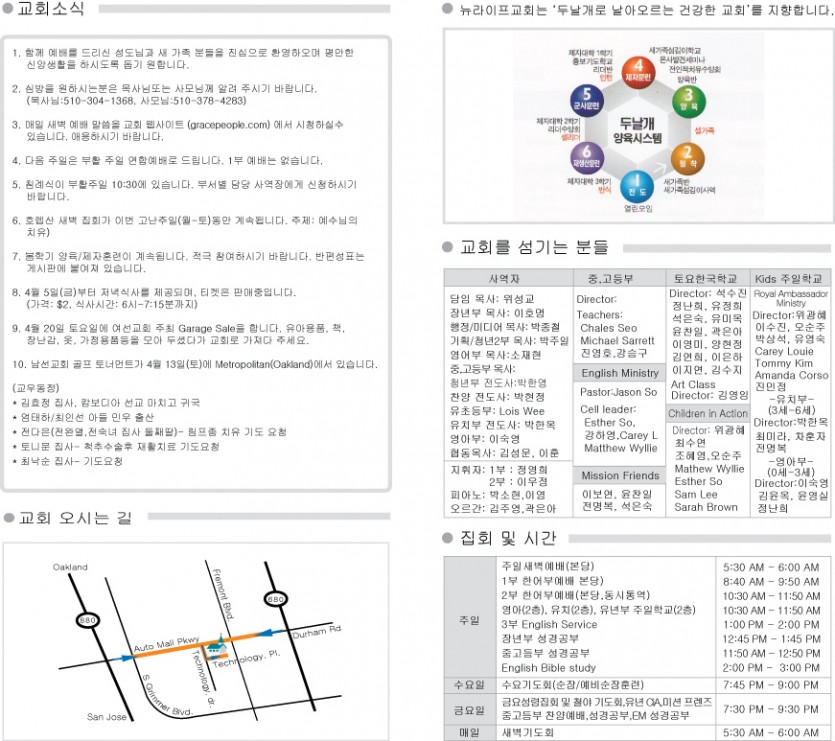Select the S Grimmer Blvd. street label

click(166, 696)
